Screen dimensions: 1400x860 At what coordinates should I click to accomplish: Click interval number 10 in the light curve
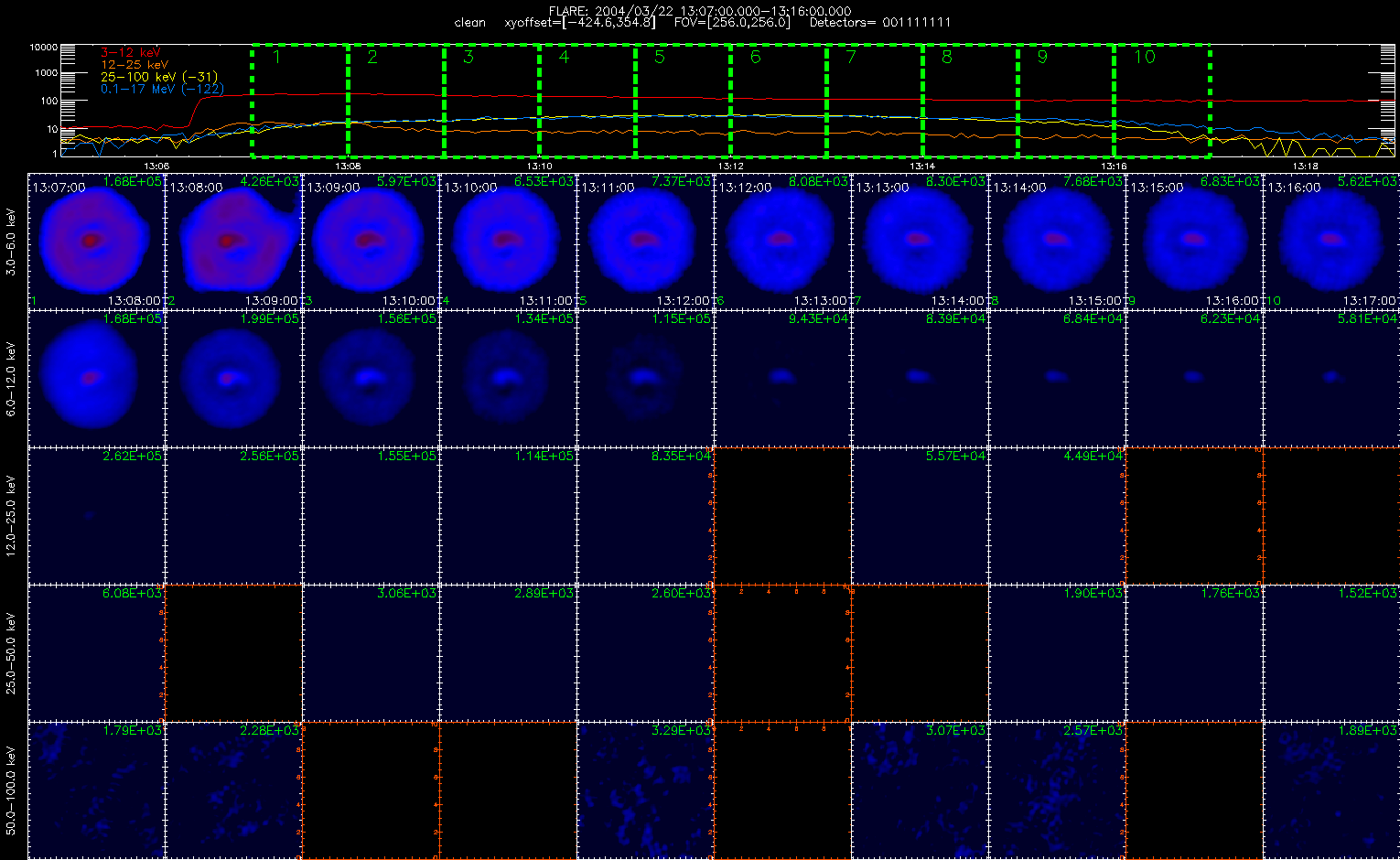coord(1145,57)
